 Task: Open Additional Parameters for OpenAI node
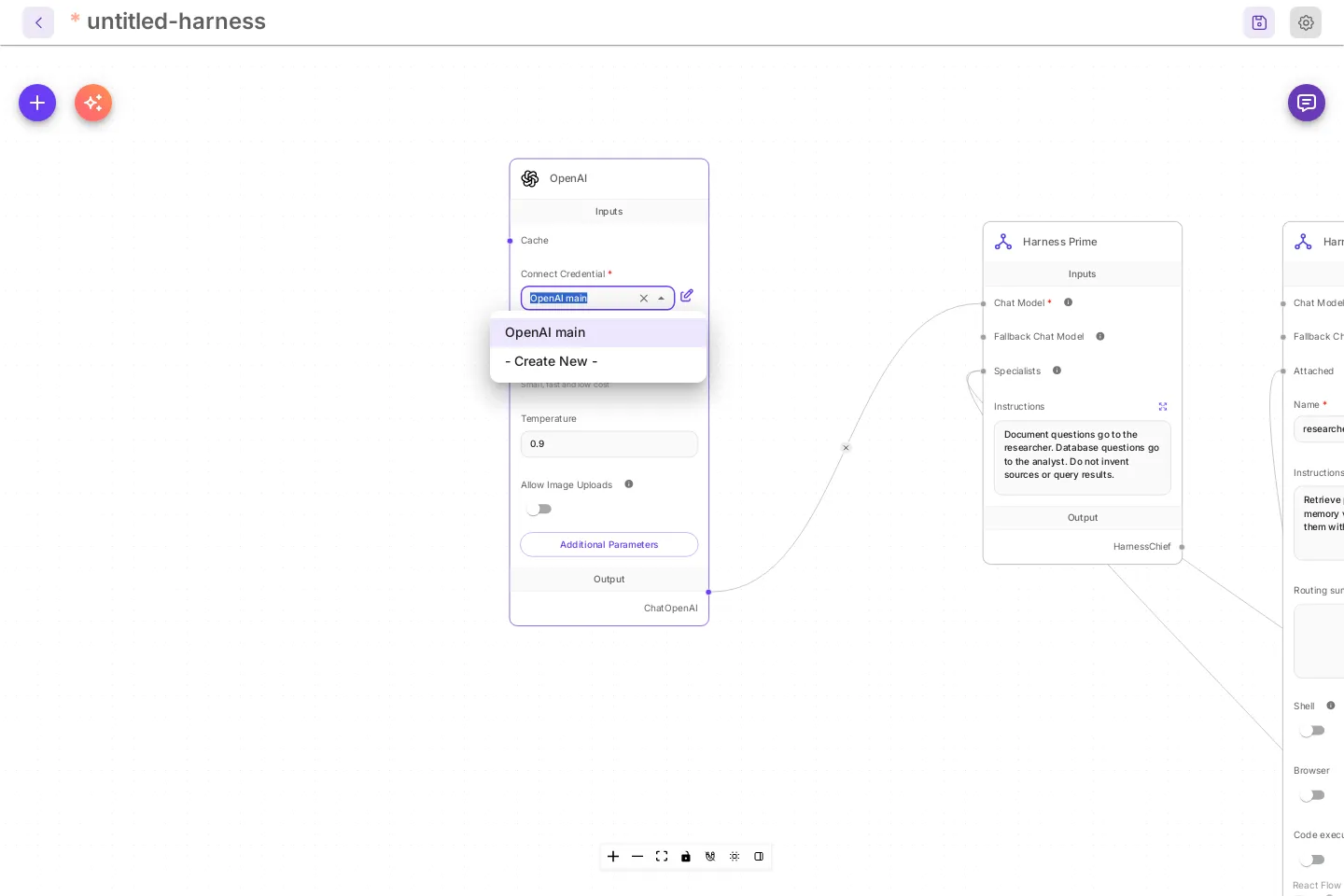[x=609, y=545]
